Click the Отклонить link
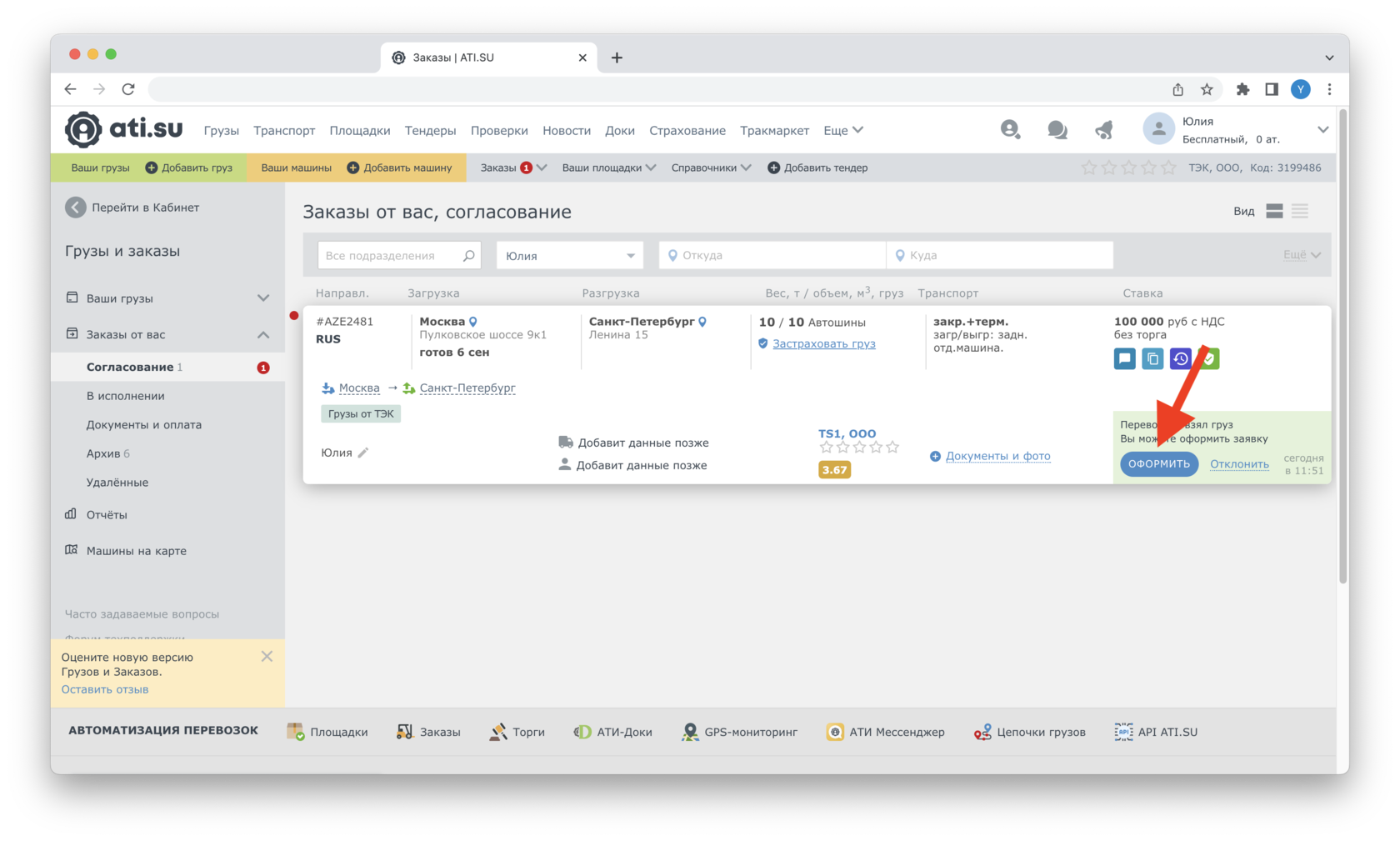Viewport: 1400px width, 841px height. (x=1239, y=463)
